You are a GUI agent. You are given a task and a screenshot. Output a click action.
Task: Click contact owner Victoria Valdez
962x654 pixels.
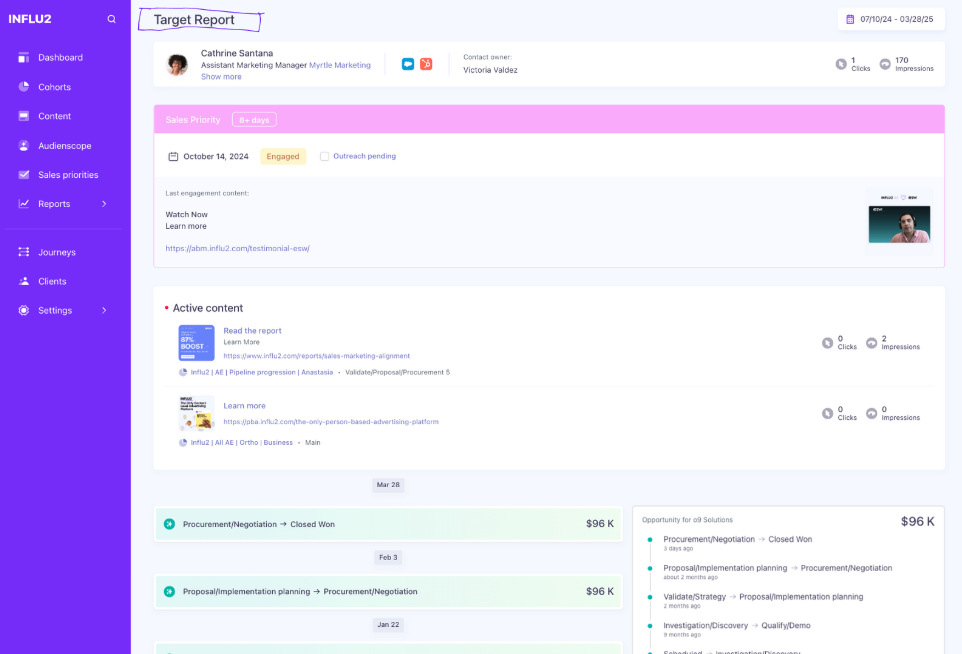(490, 70)
